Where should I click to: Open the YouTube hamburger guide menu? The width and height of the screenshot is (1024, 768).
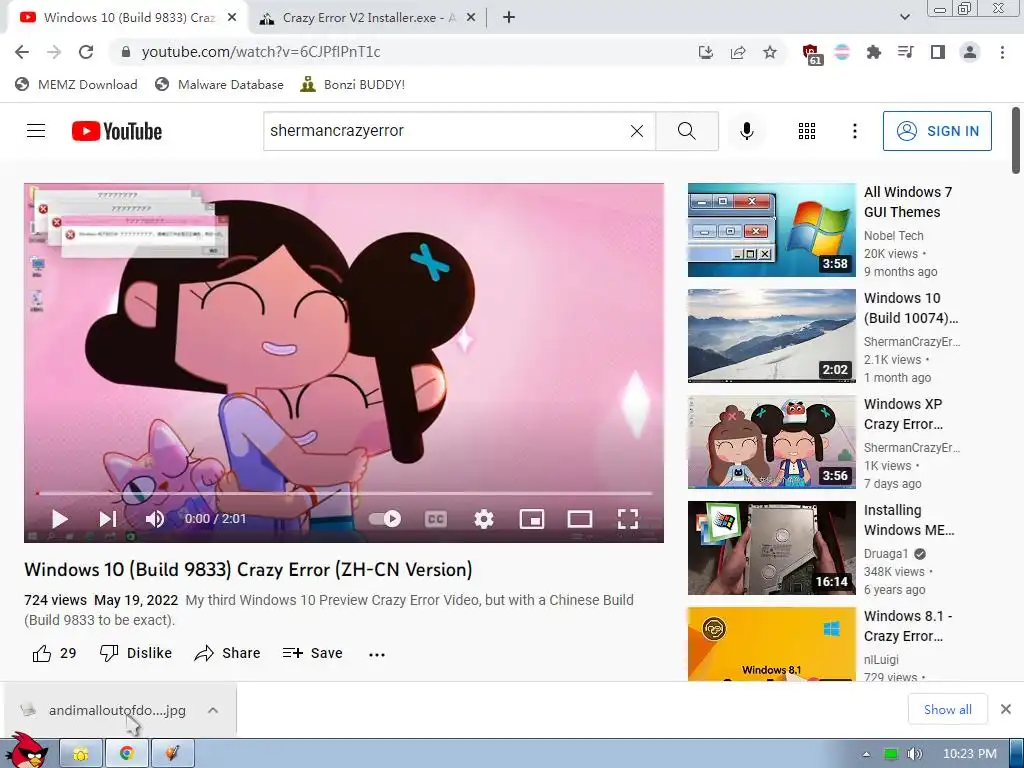[36, 131]
